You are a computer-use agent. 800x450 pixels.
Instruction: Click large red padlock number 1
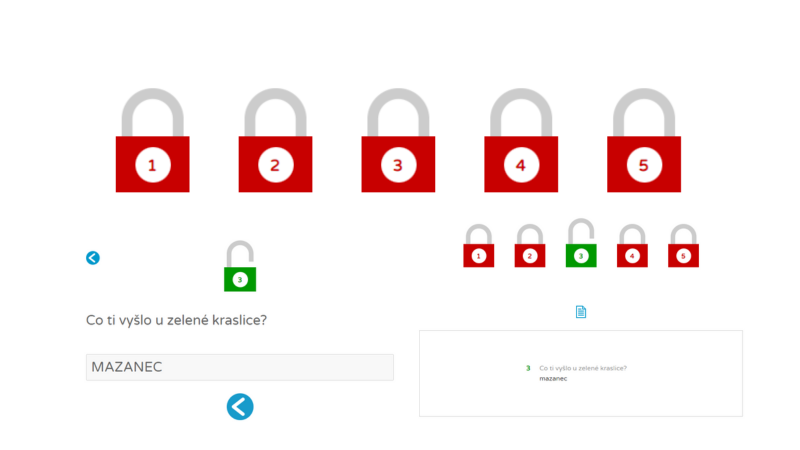pyautogui.click(x=153, y=141)
